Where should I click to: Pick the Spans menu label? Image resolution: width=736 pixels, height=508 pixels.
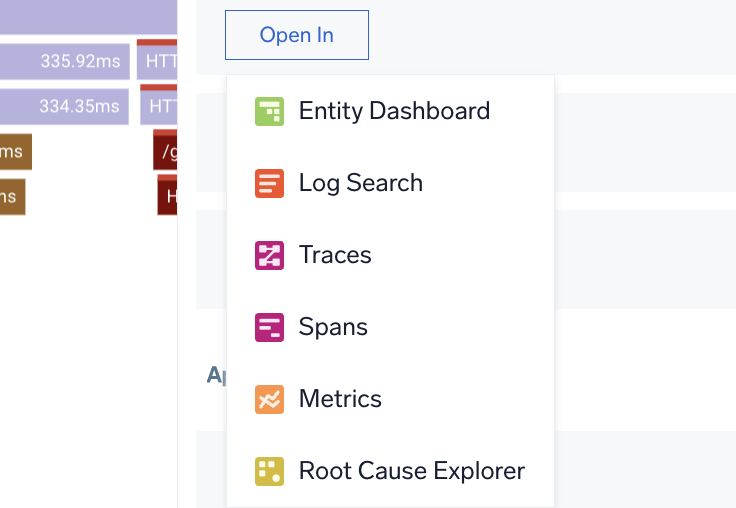[x=333, y=327]
